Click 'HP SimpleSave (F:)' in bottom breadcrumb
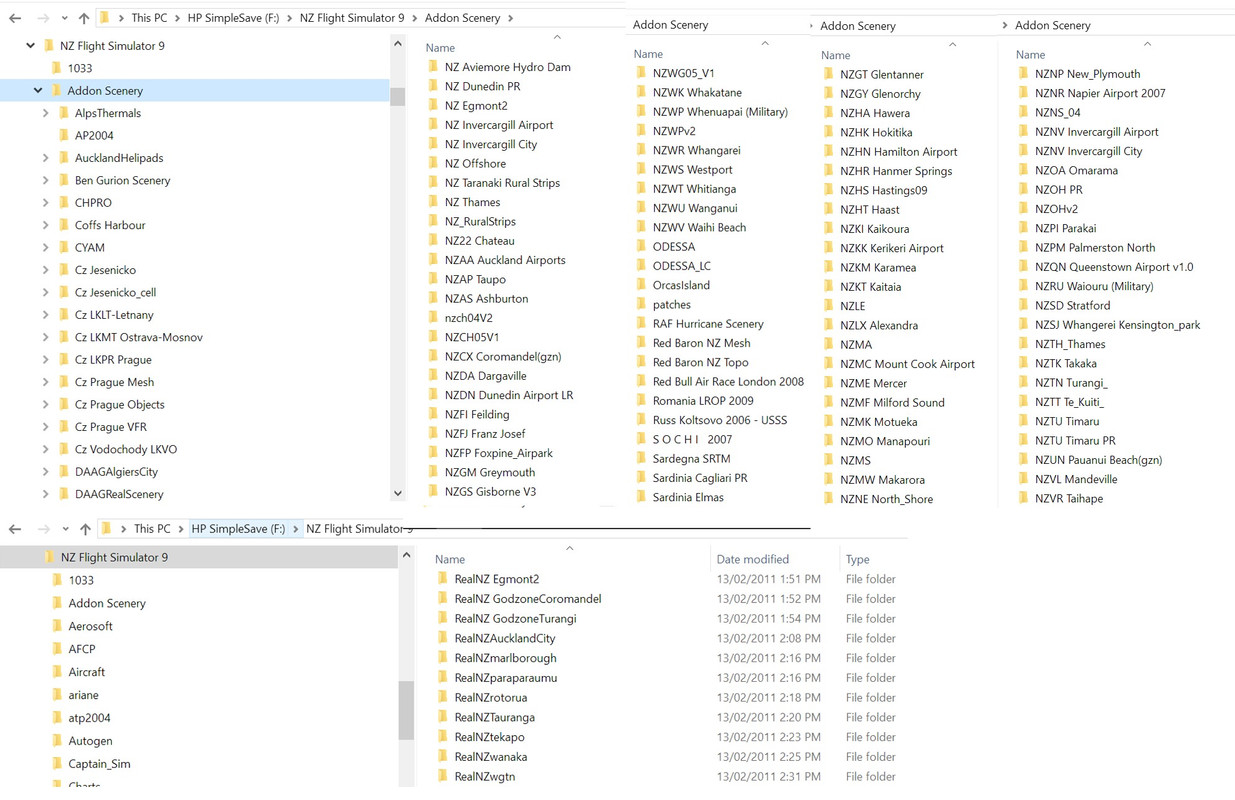Viewport: 1235px width, 800px height. [238, 529]
